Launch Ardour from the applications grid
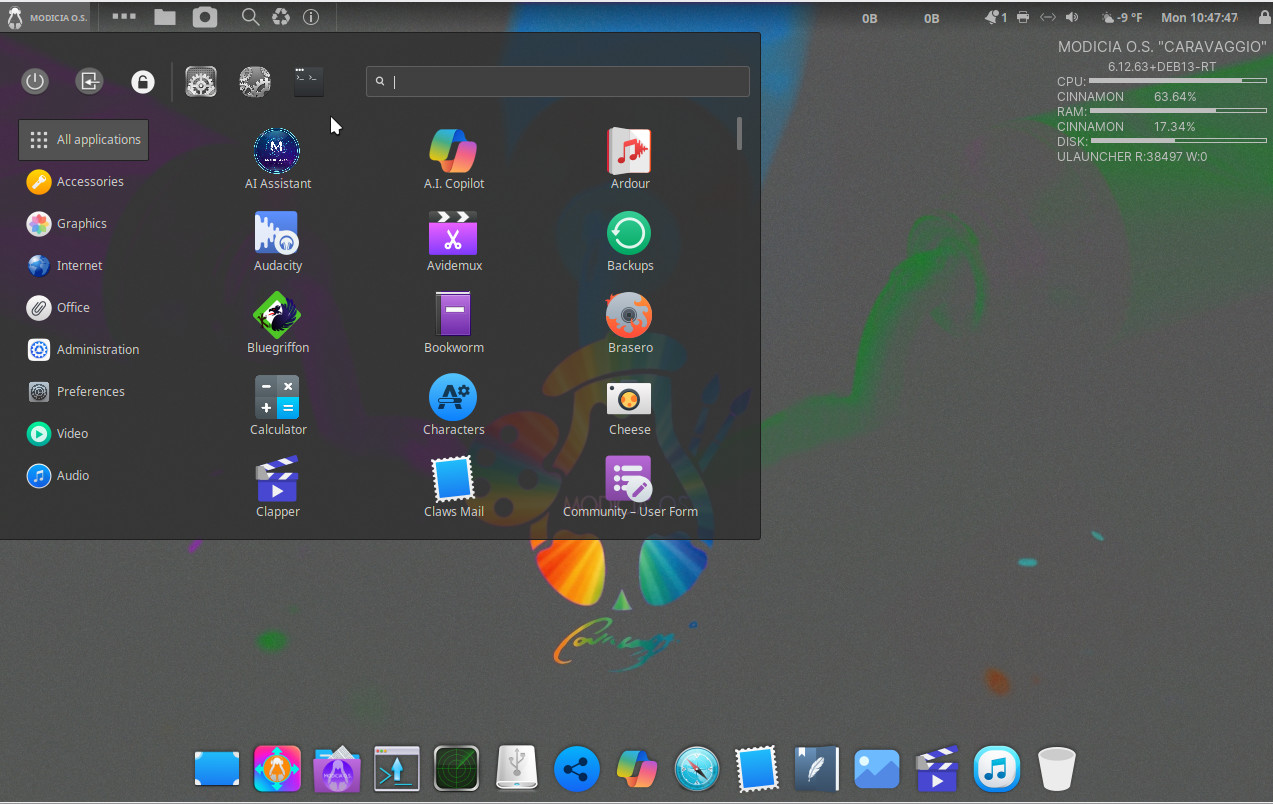This screenshot has width=1273, height=804. point(630,159)
